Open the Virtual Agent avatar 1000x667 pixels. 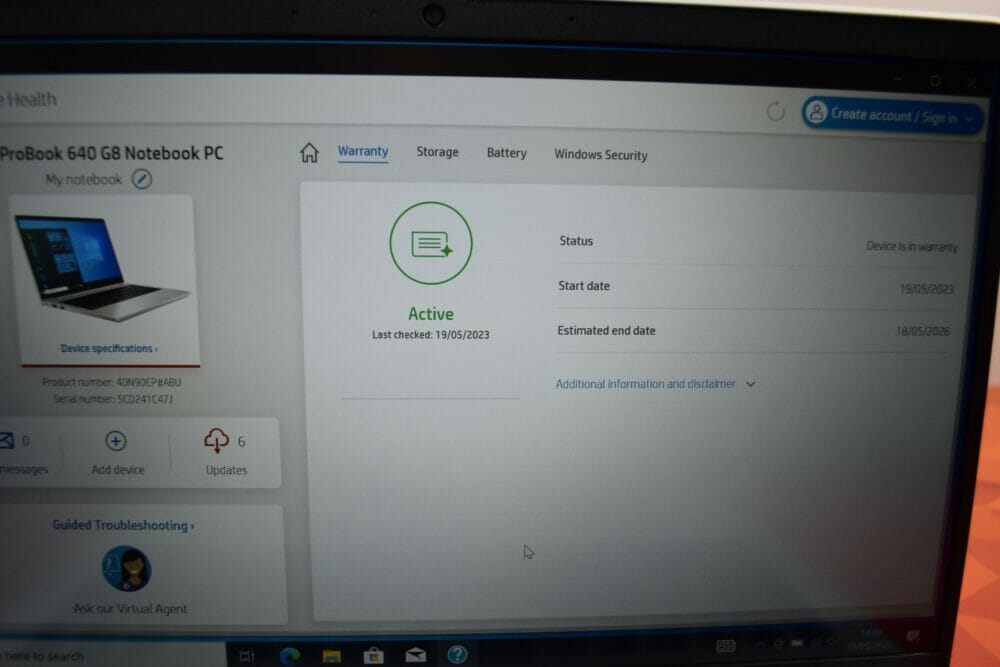coord(126,568)
